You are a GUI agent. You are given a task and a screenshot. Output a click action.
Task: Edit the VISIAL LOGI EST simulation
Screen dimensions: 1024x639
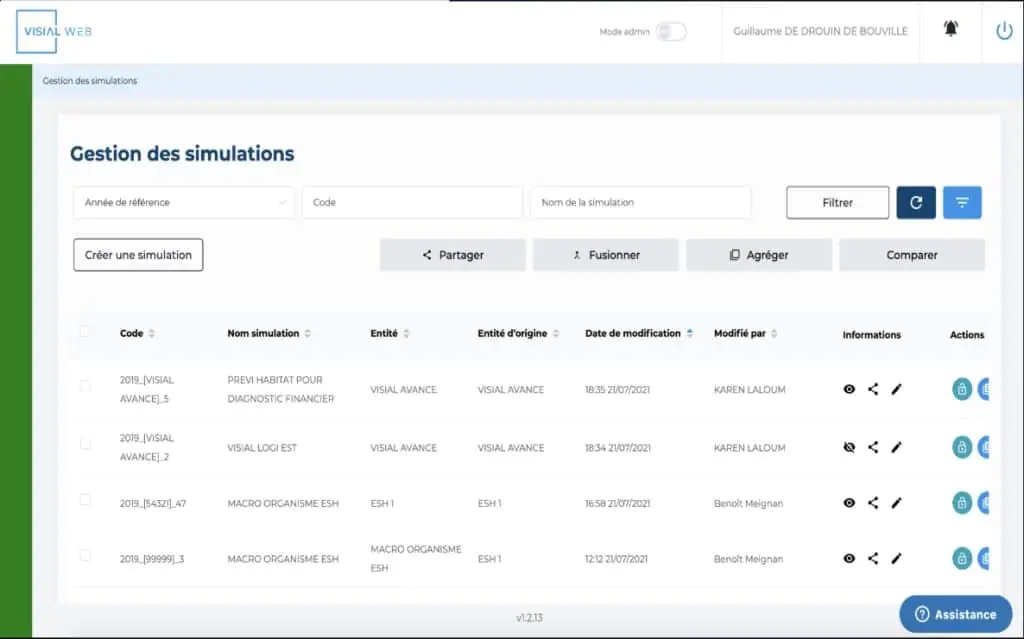click(896, 448)
